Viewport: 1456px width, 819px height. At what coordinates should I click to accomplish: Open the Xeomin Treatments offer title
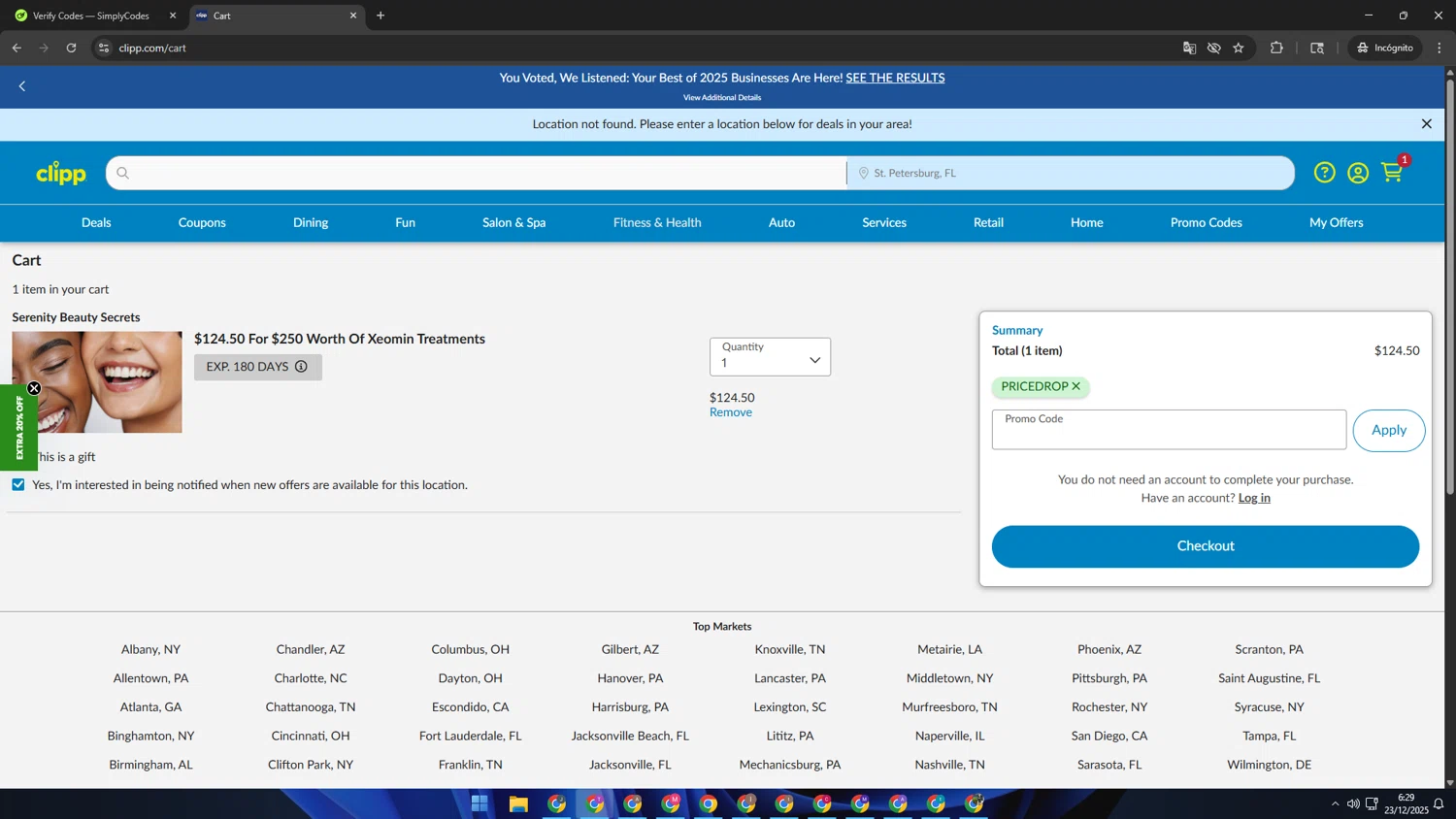[x=340, y=339]
